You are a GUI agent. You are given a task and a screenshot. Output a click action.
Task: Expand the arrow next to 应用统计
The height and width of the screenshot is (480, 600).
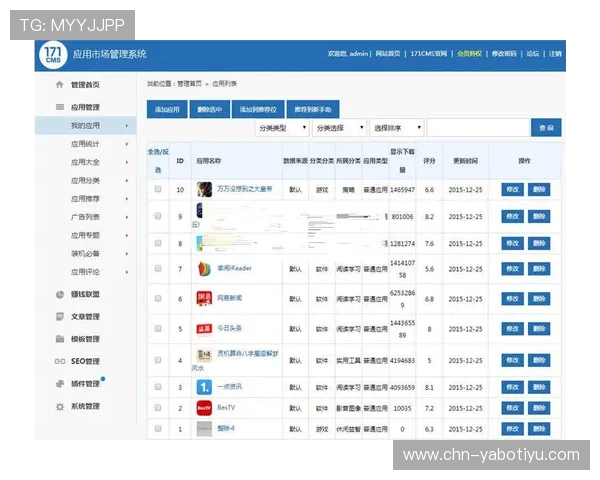click(127, 144)
